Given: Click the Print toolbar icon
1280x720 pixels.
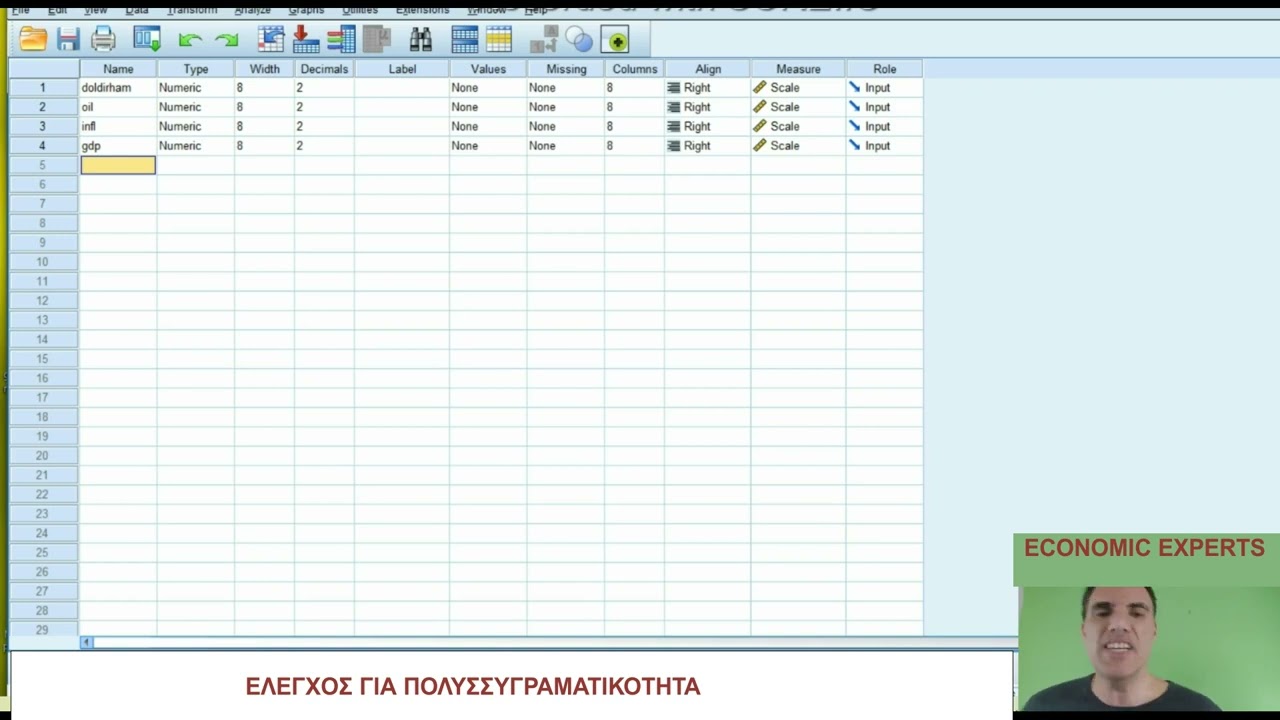Looking at the screenshot, I should pos(103,39).
